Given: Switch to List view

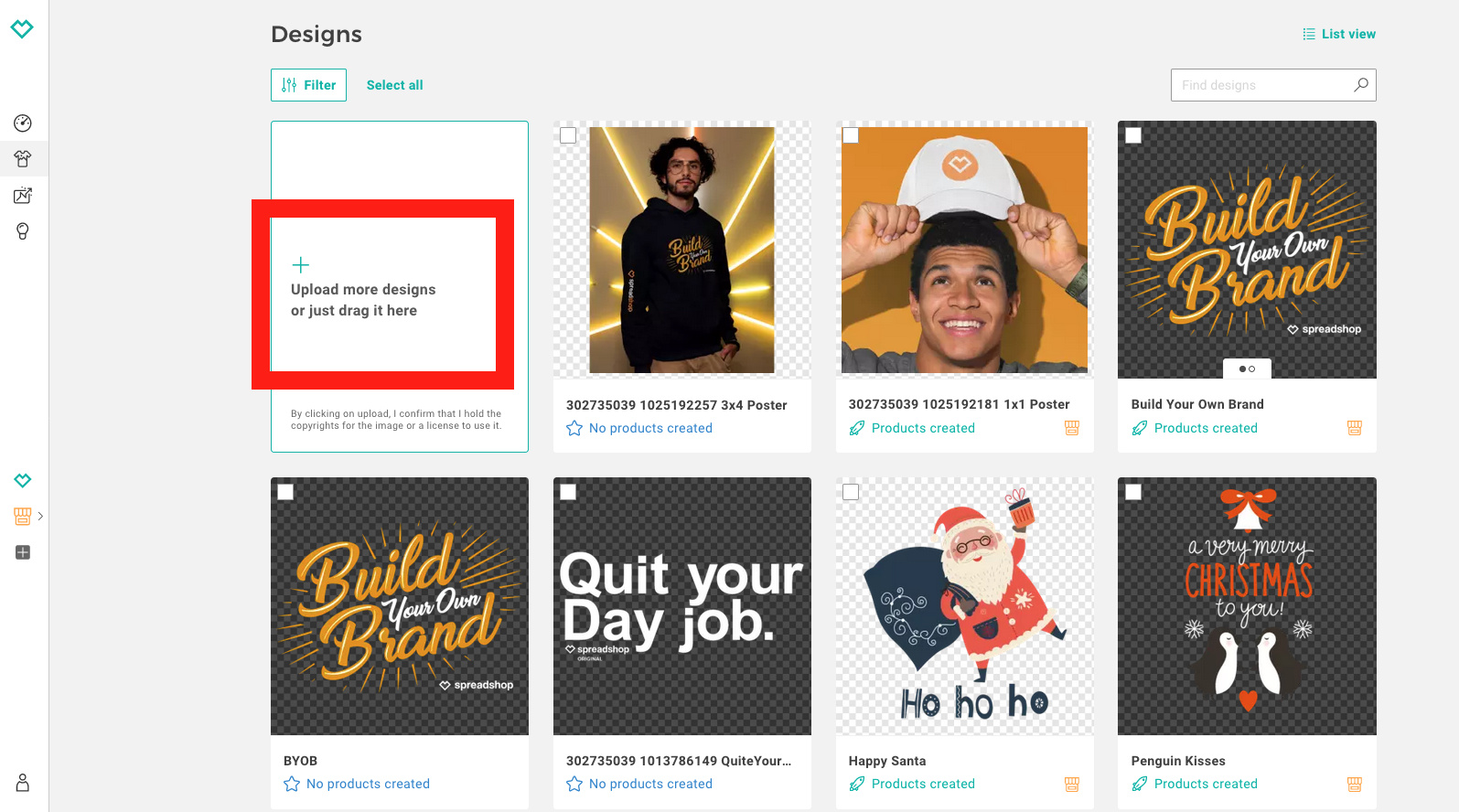Looking at the screenshot, I should 1339,34.
